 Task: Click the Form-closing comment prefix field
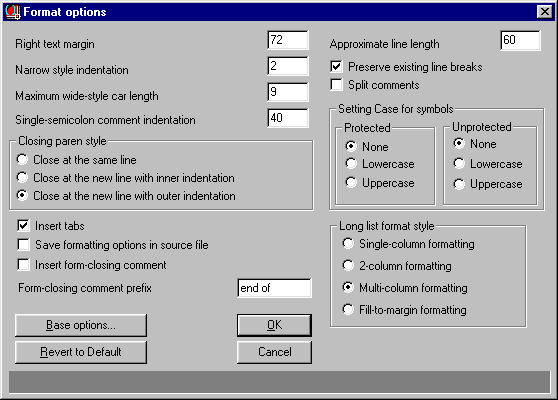click(x=274, y=288)
